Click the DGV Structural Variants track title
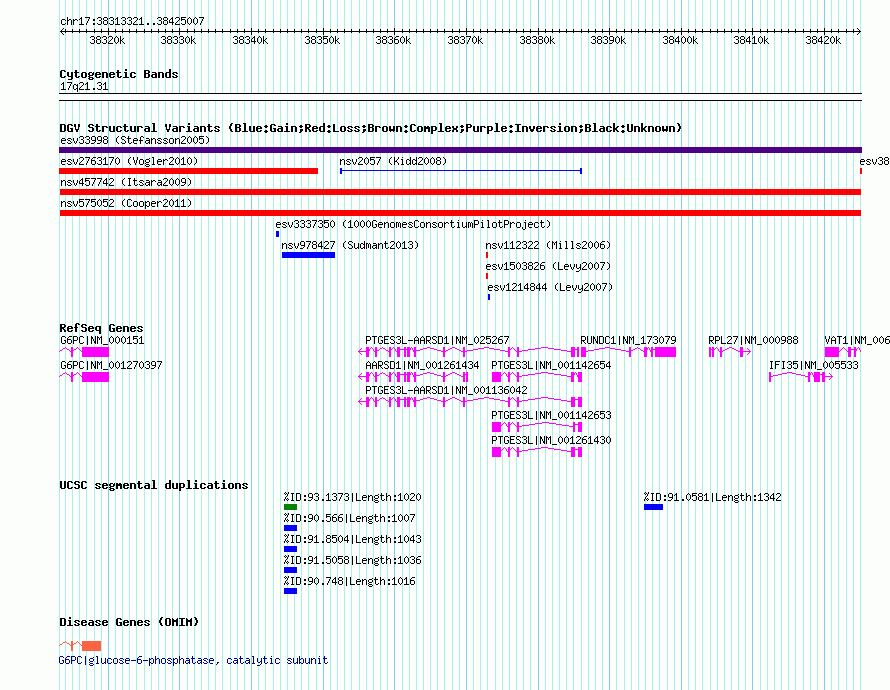 point(371,128)
